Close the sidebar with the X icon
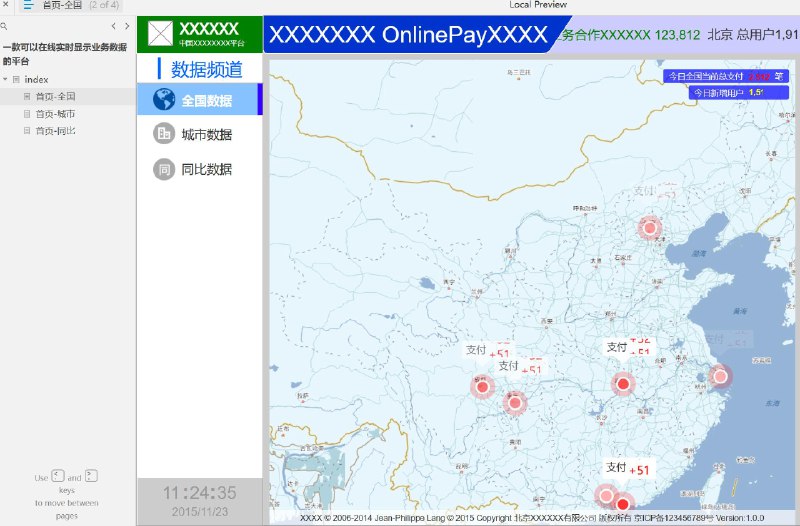 tap(6, 4)
